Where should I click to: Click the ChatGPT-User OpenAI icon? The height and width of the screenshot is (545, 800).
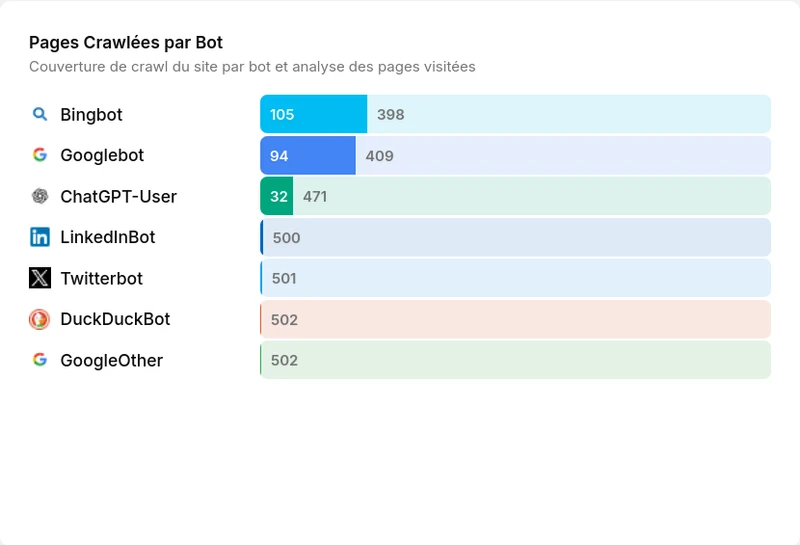(x=40, y=196)
